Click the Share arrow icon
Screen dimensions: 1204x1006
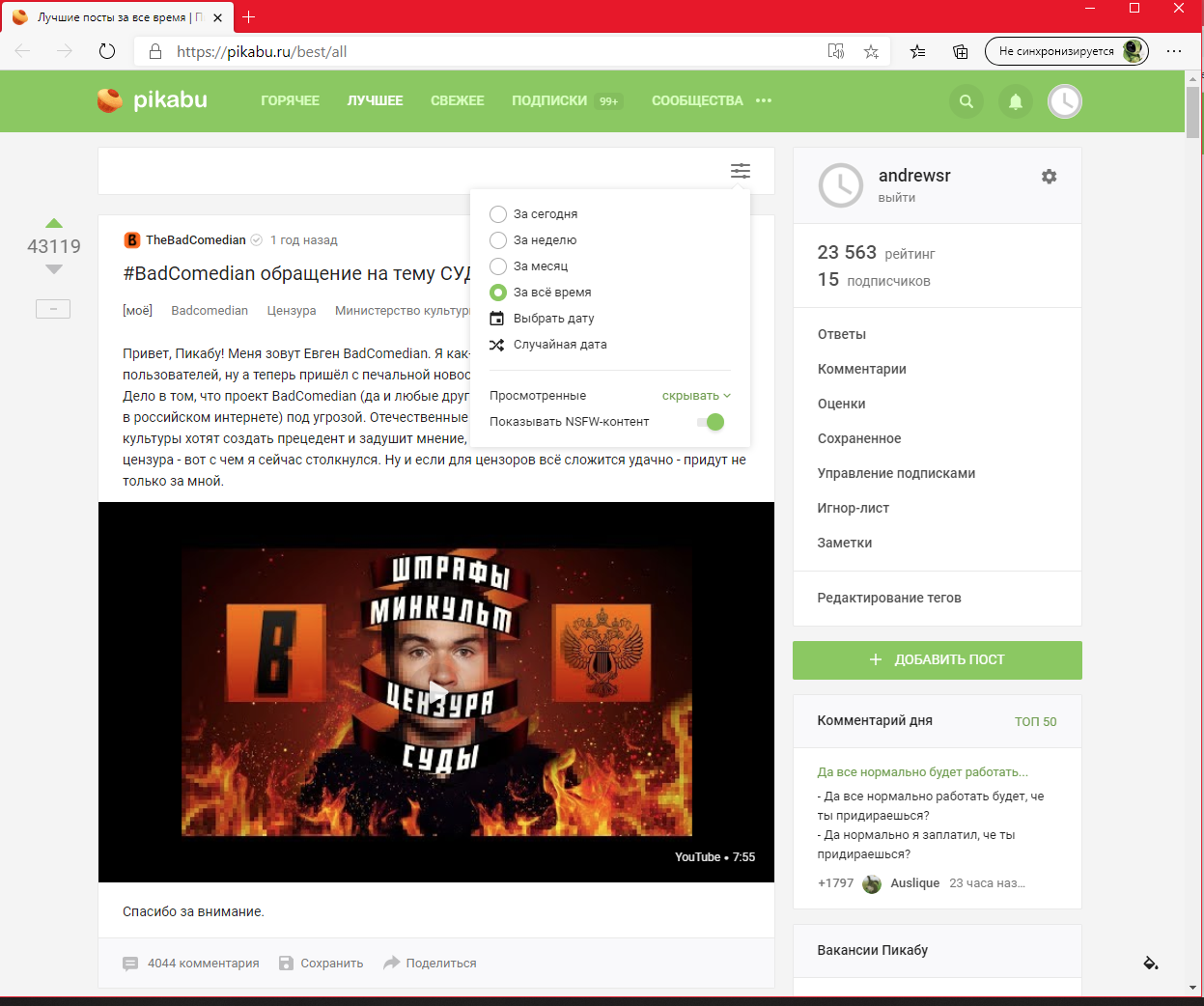pyautogui.click(x=391, y=963)
